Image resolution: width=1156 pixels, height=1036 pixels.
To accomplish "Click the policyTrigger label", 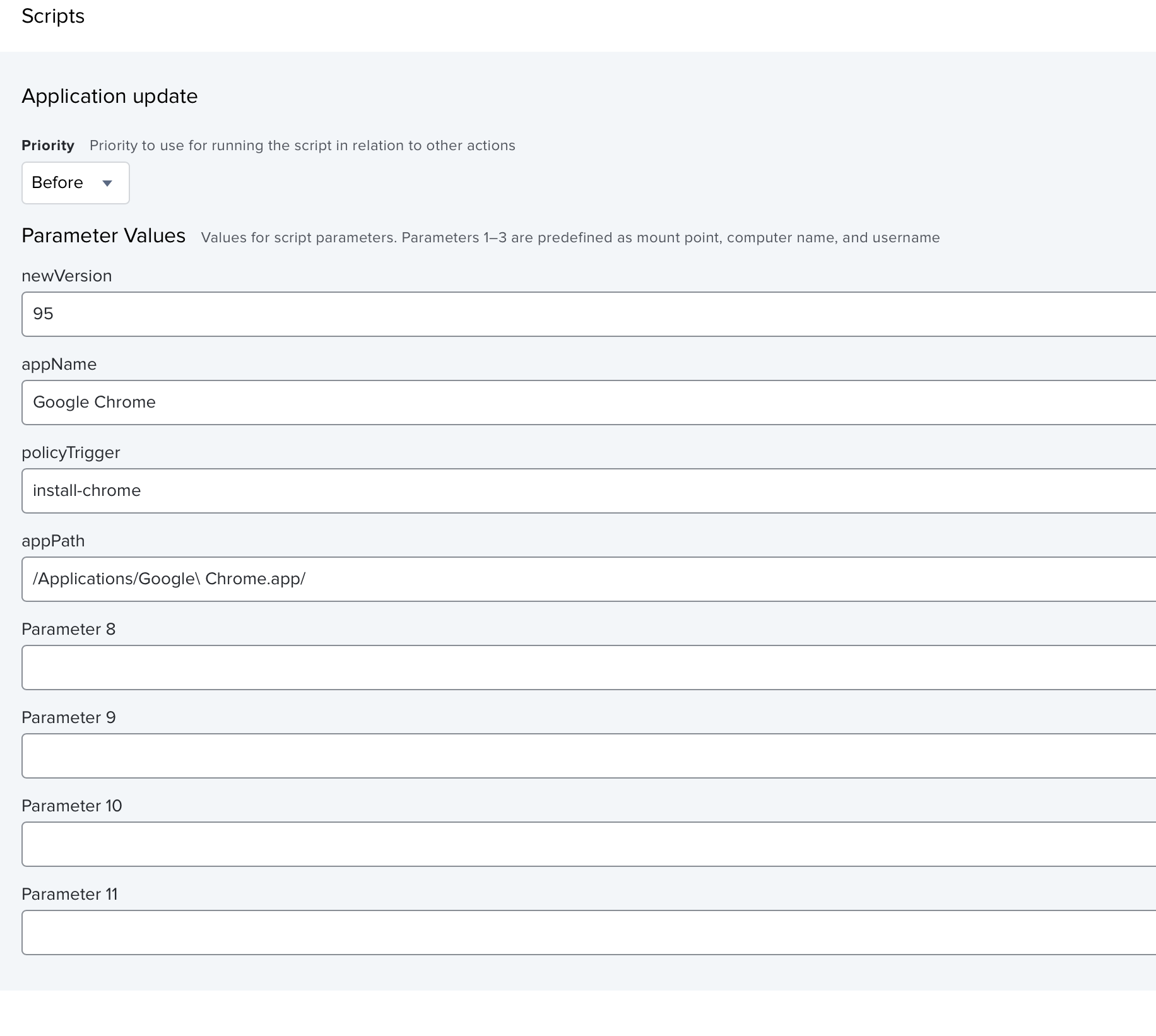I will click(71, 453).
